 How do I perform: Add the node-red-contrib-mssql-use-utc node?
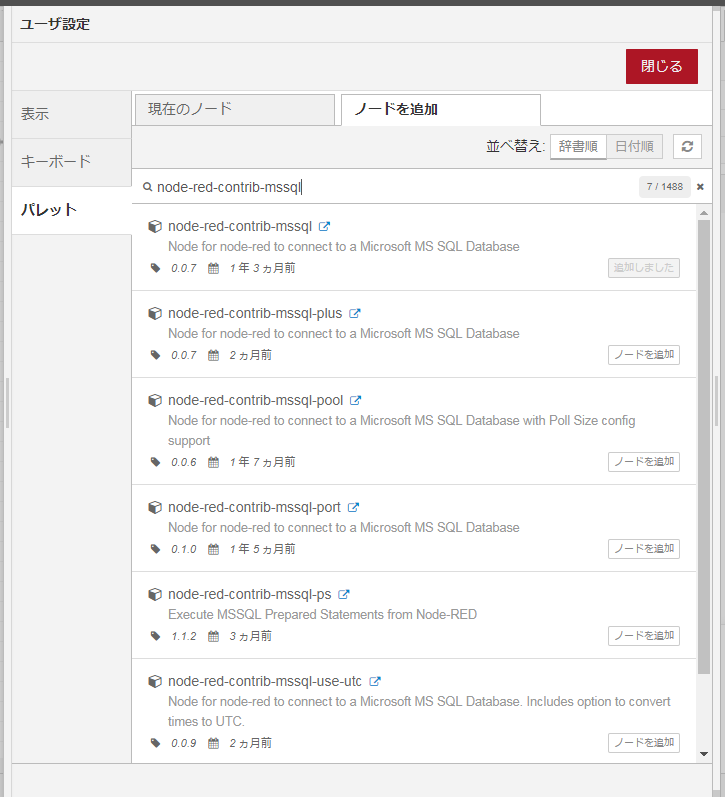coord(644,743)
